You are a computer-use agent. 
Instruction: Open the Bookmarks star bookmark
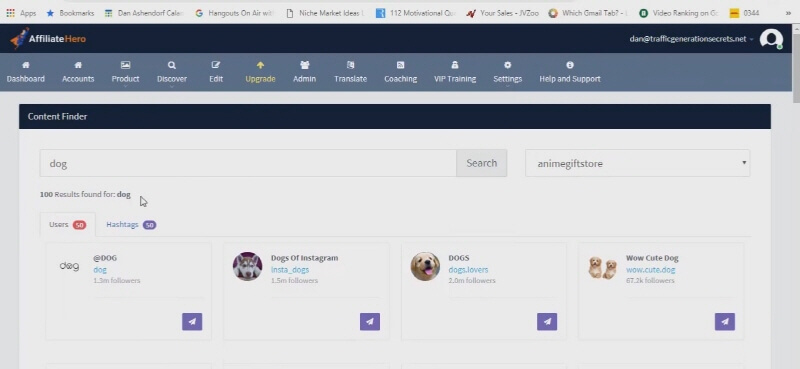[x=70, y=13]
